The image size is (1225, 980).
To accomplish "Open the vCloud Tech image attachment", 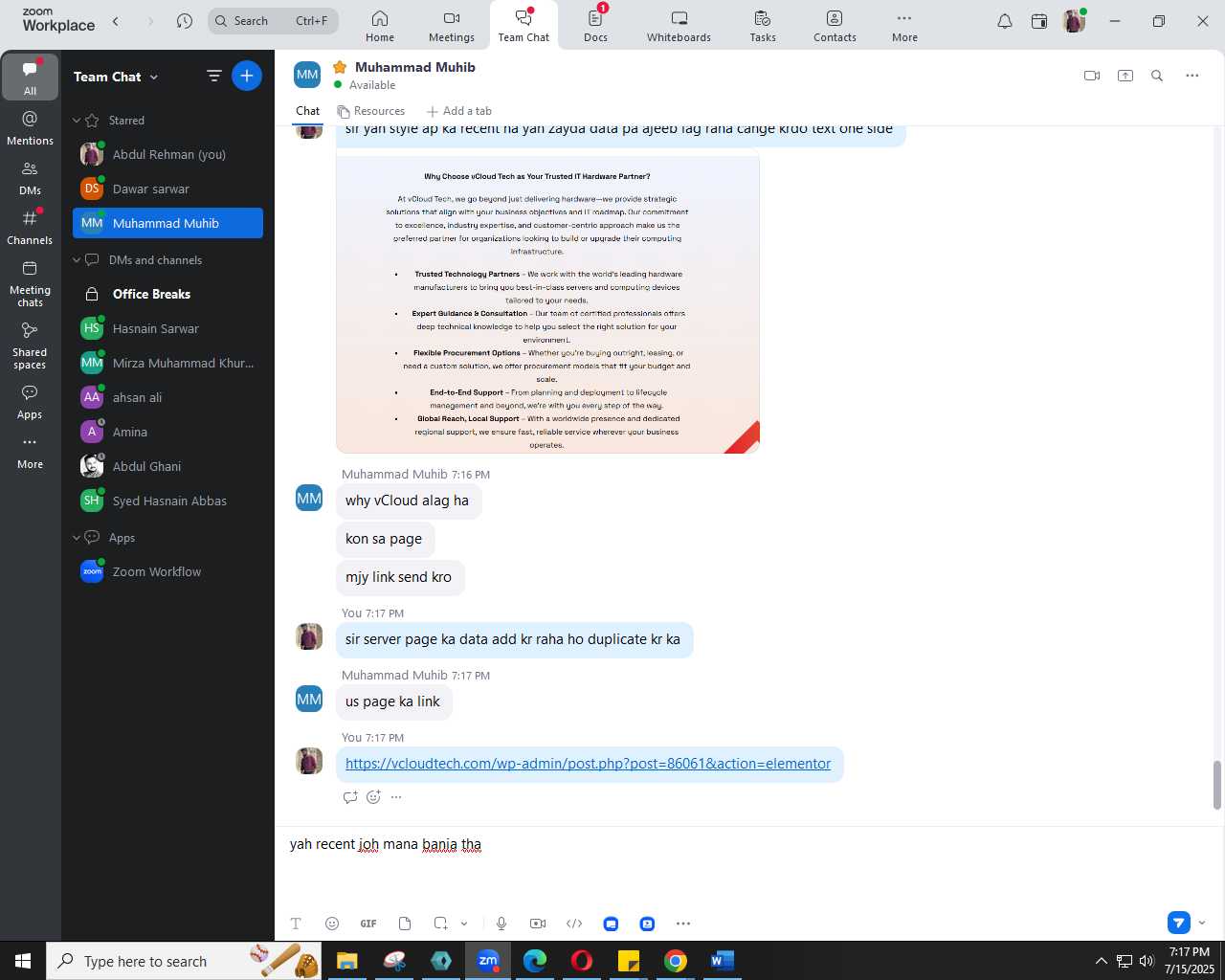I will pos(547,302).
